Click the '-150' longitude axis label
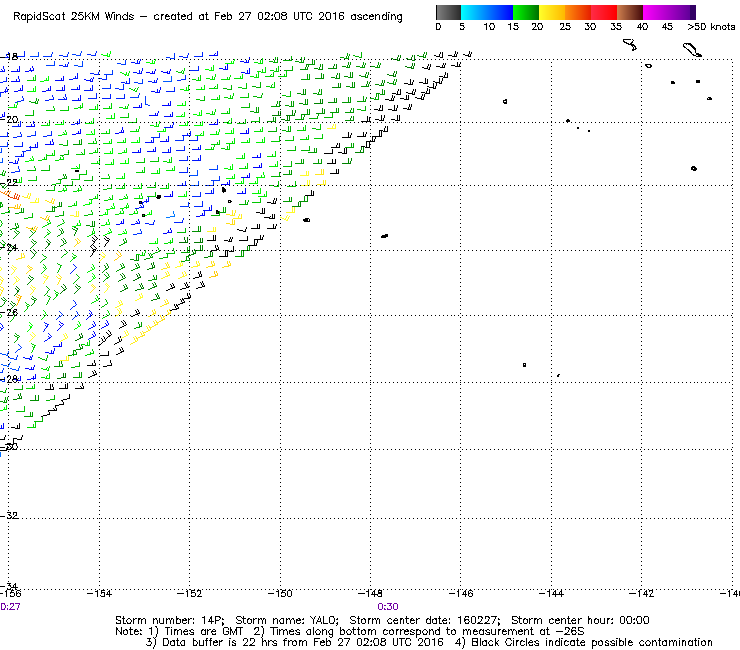This screenshot has width=740, height=650. (x=280, y=593)
